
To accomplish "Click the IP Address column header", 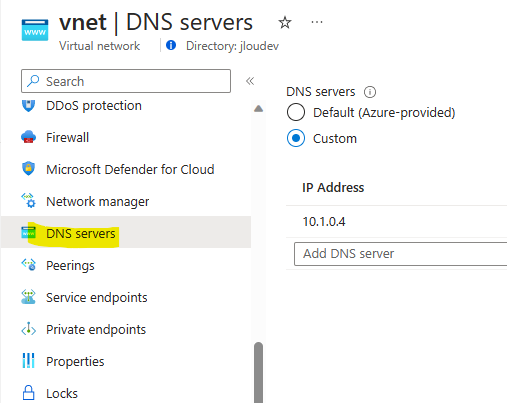I will tap(333, 187).
